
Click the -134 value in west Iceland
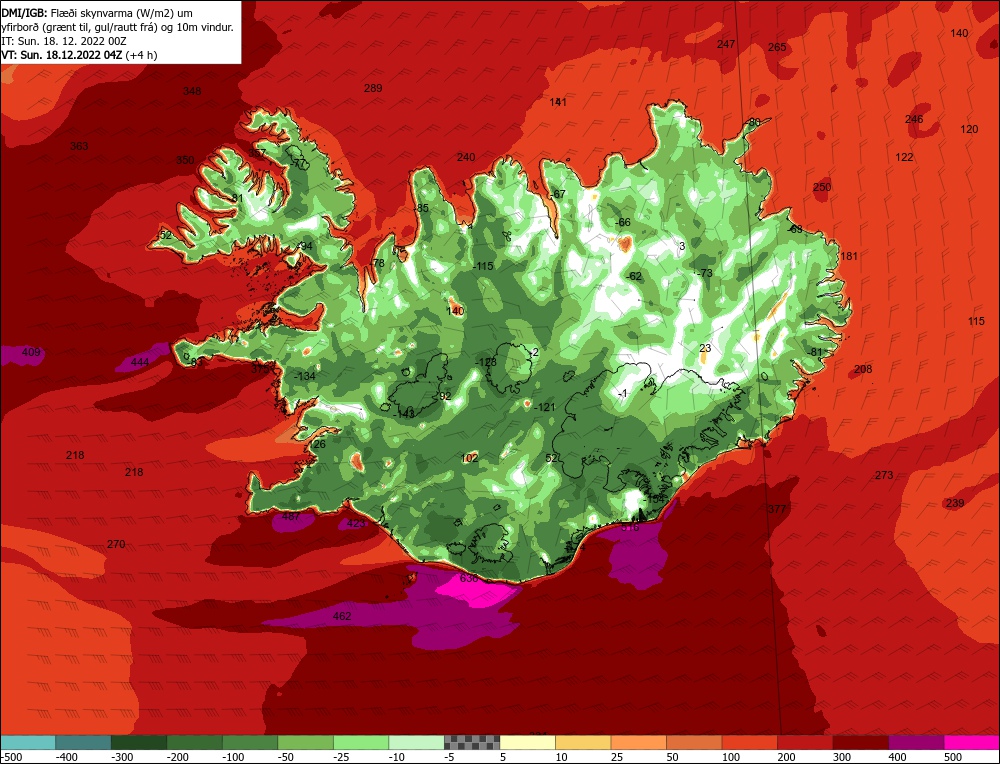click(305, 376)
